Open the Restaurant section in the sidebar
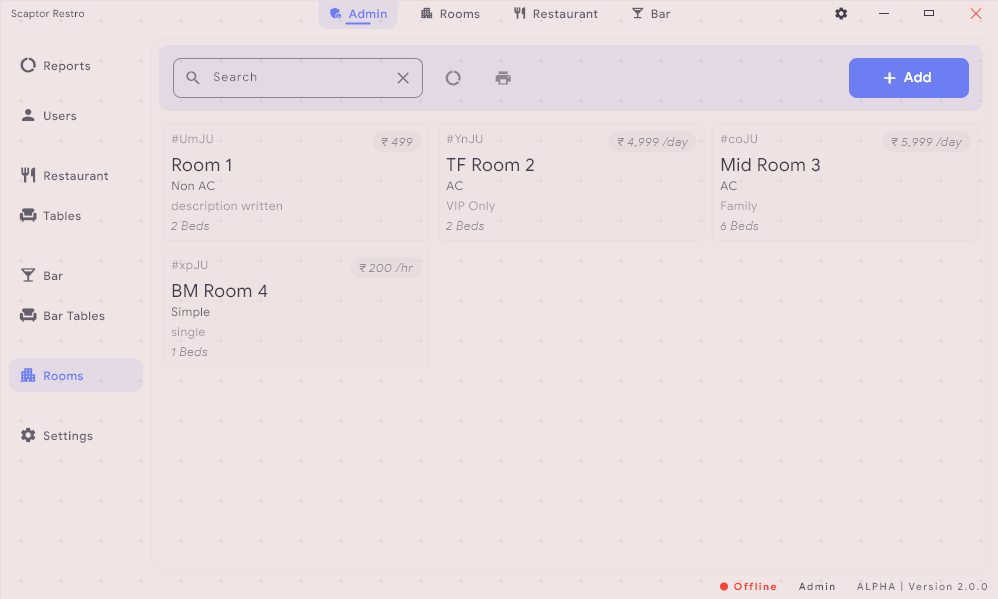Image resolution: width=998 pixels, height=599 pixels. [75, 176]
